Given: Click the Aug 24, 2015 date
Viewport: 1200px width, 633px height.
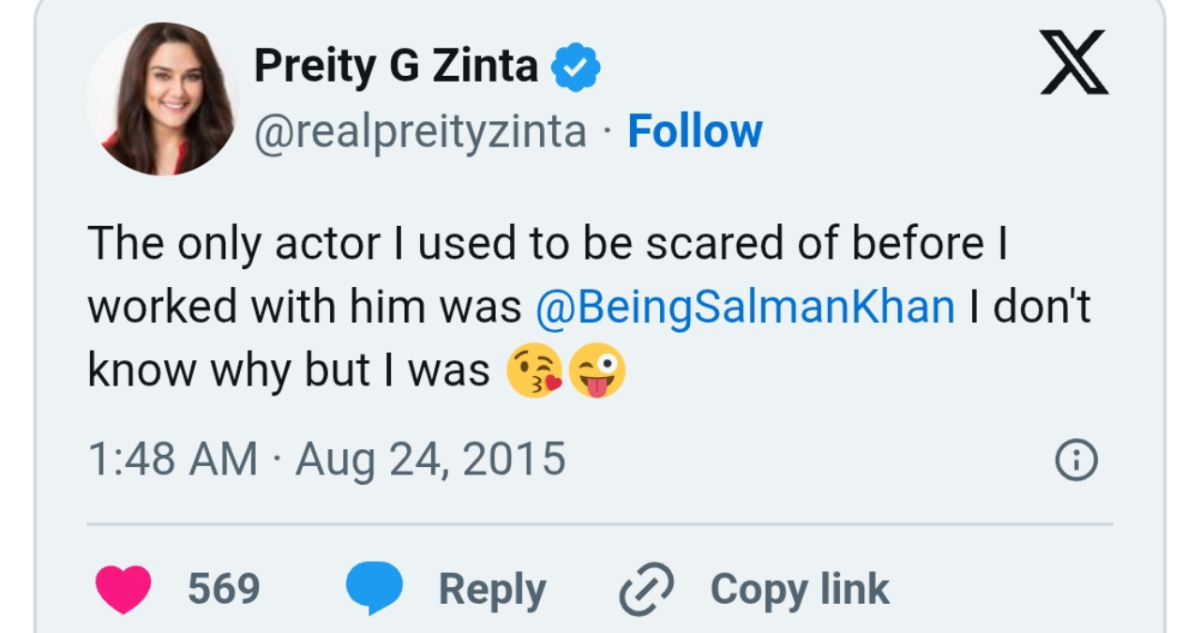Looking at the screenshot, I should click(x=430, y=460).
